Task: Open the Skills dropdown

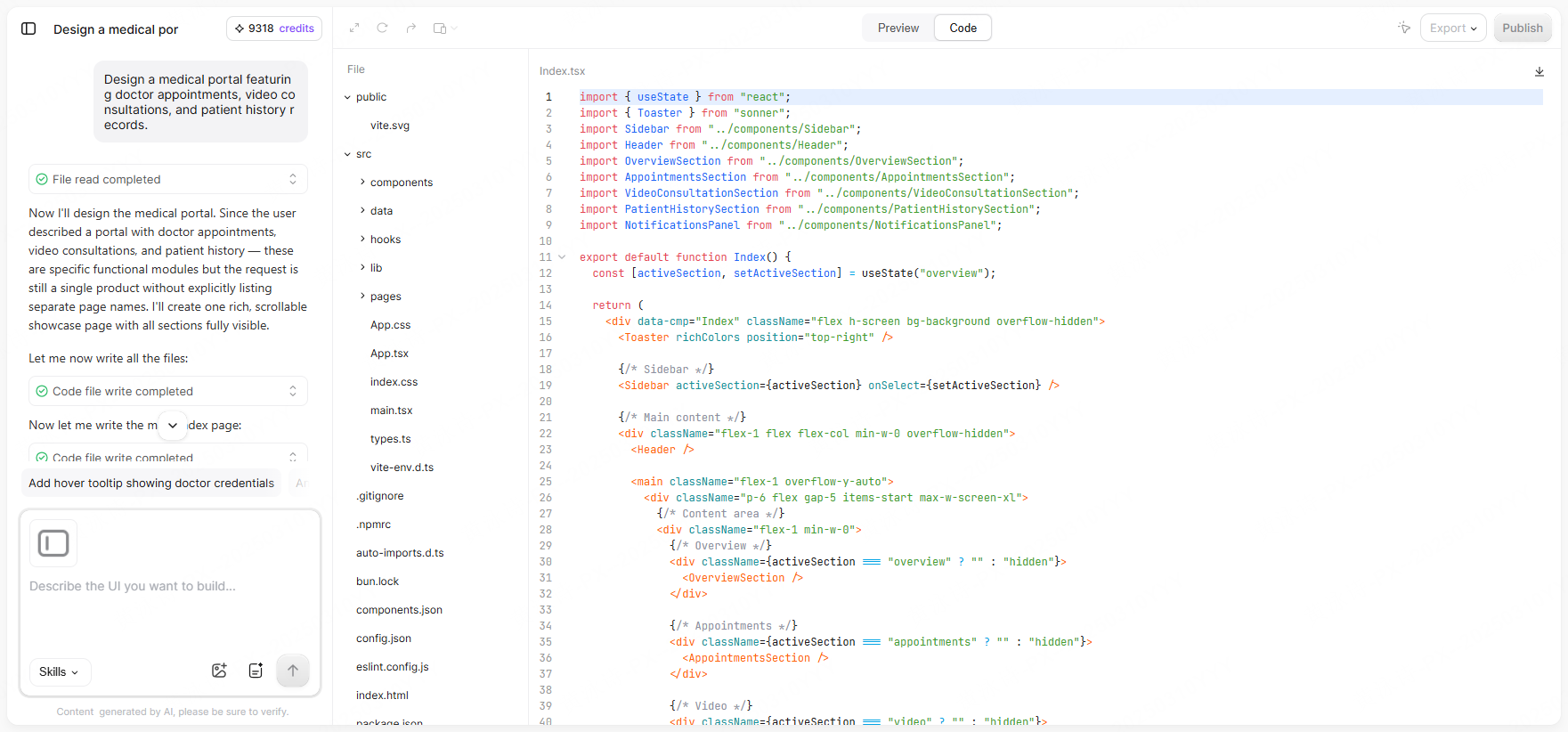Action: (x=60, y=671)
